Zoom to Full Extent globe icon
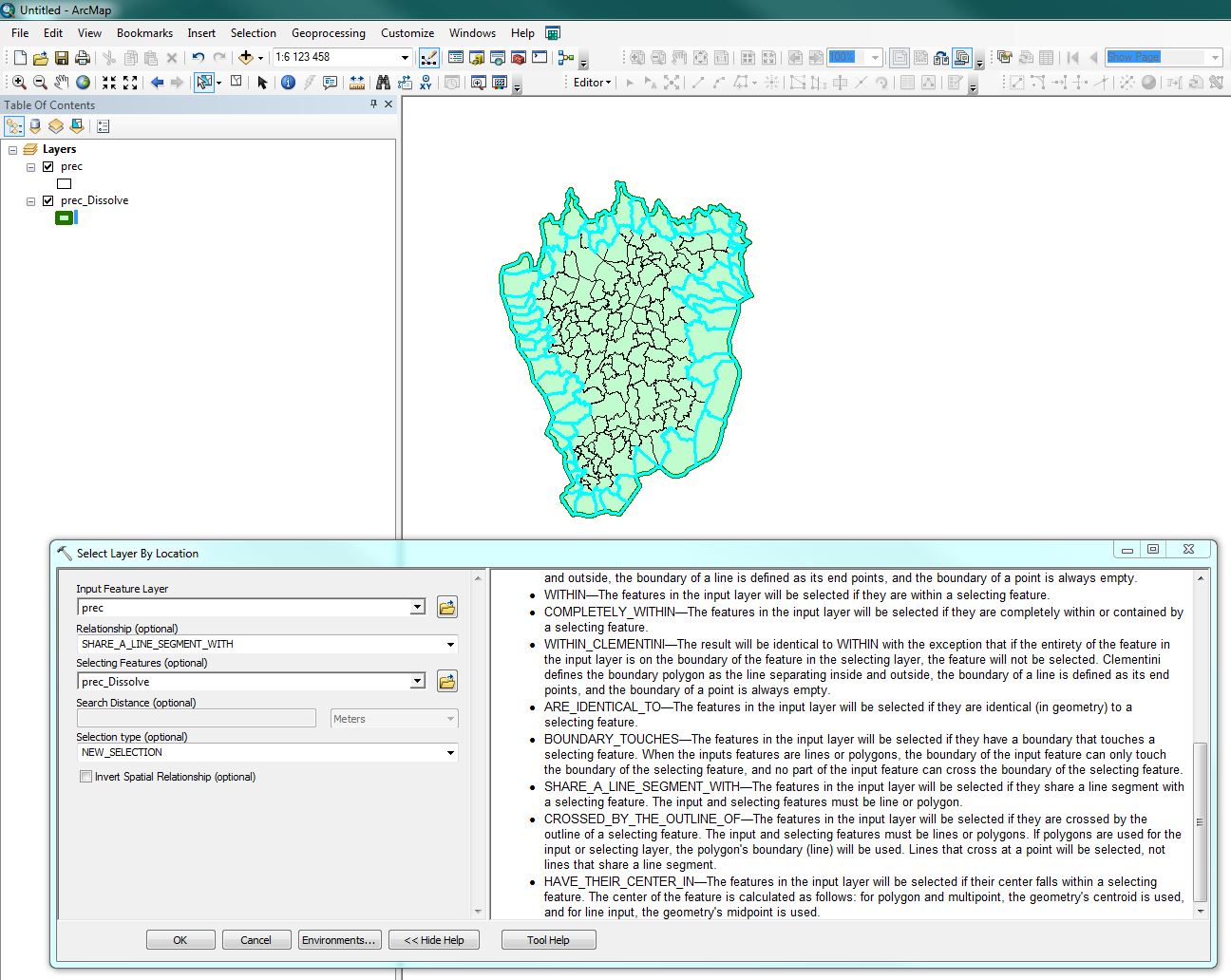1231x980 pixels. pos(83,83)
